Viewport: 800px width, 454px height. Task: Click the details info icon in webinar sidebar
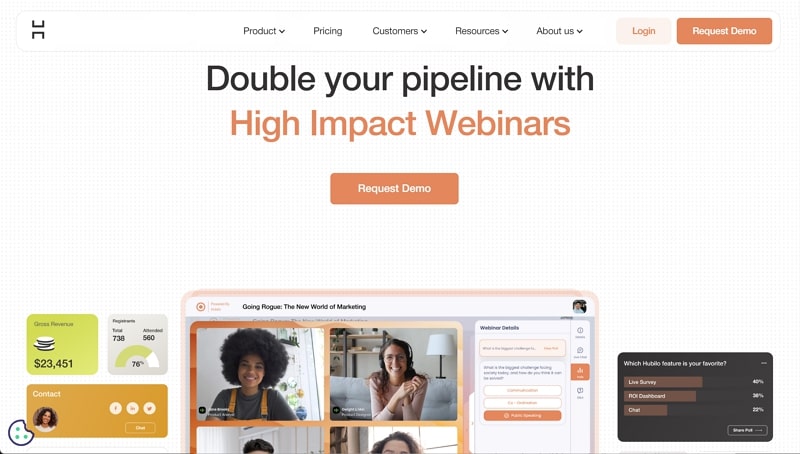[580, 332]
